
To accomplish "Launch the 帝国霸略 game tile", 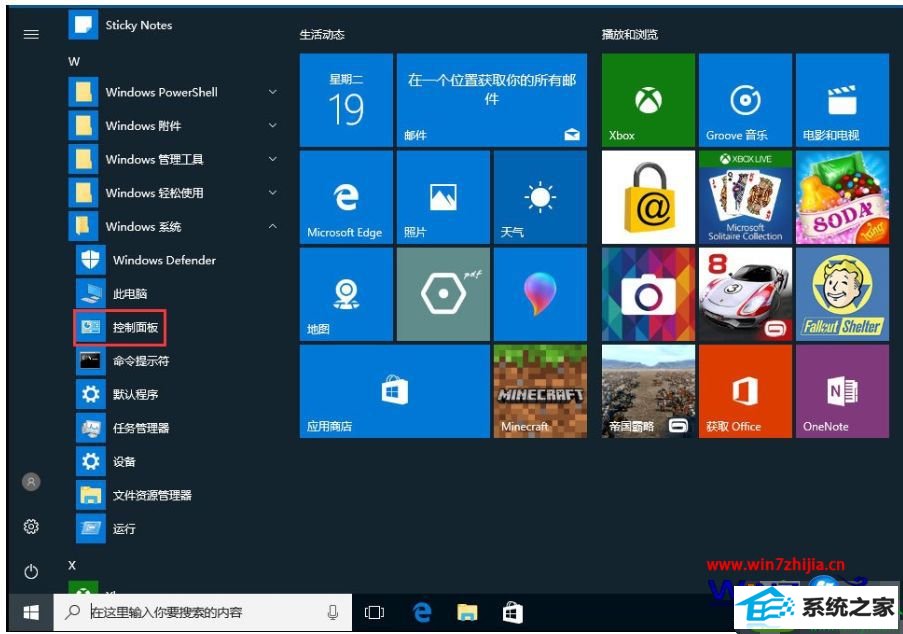I will [x=648, y=392].
